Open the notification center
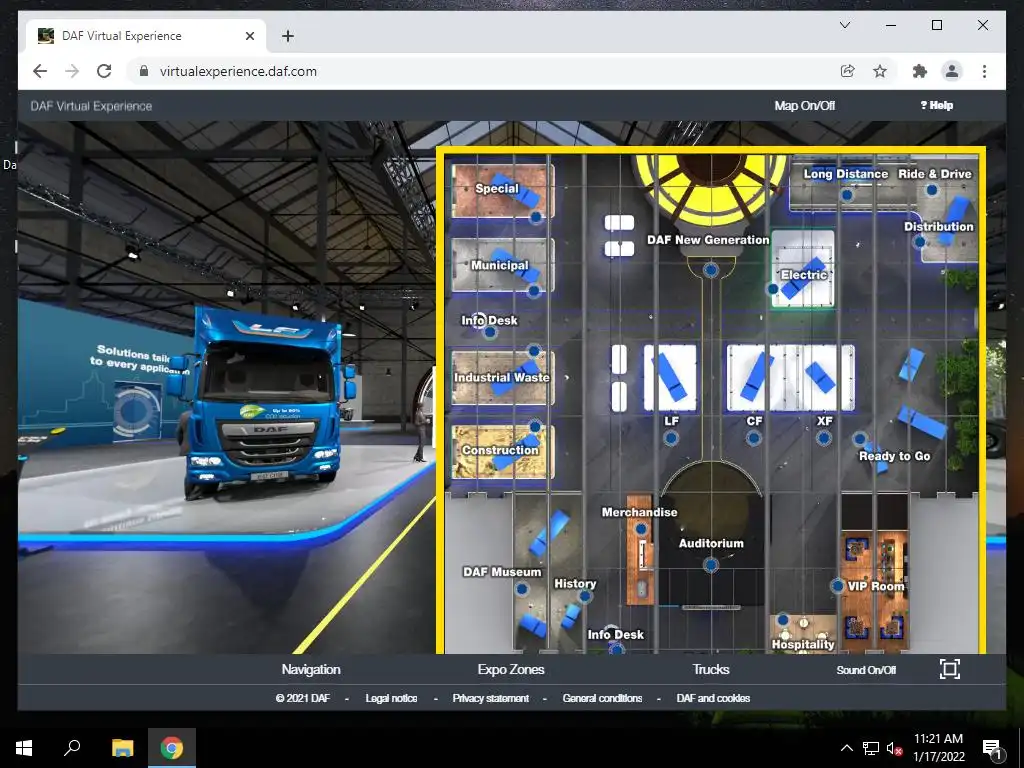 click(991, 749)
